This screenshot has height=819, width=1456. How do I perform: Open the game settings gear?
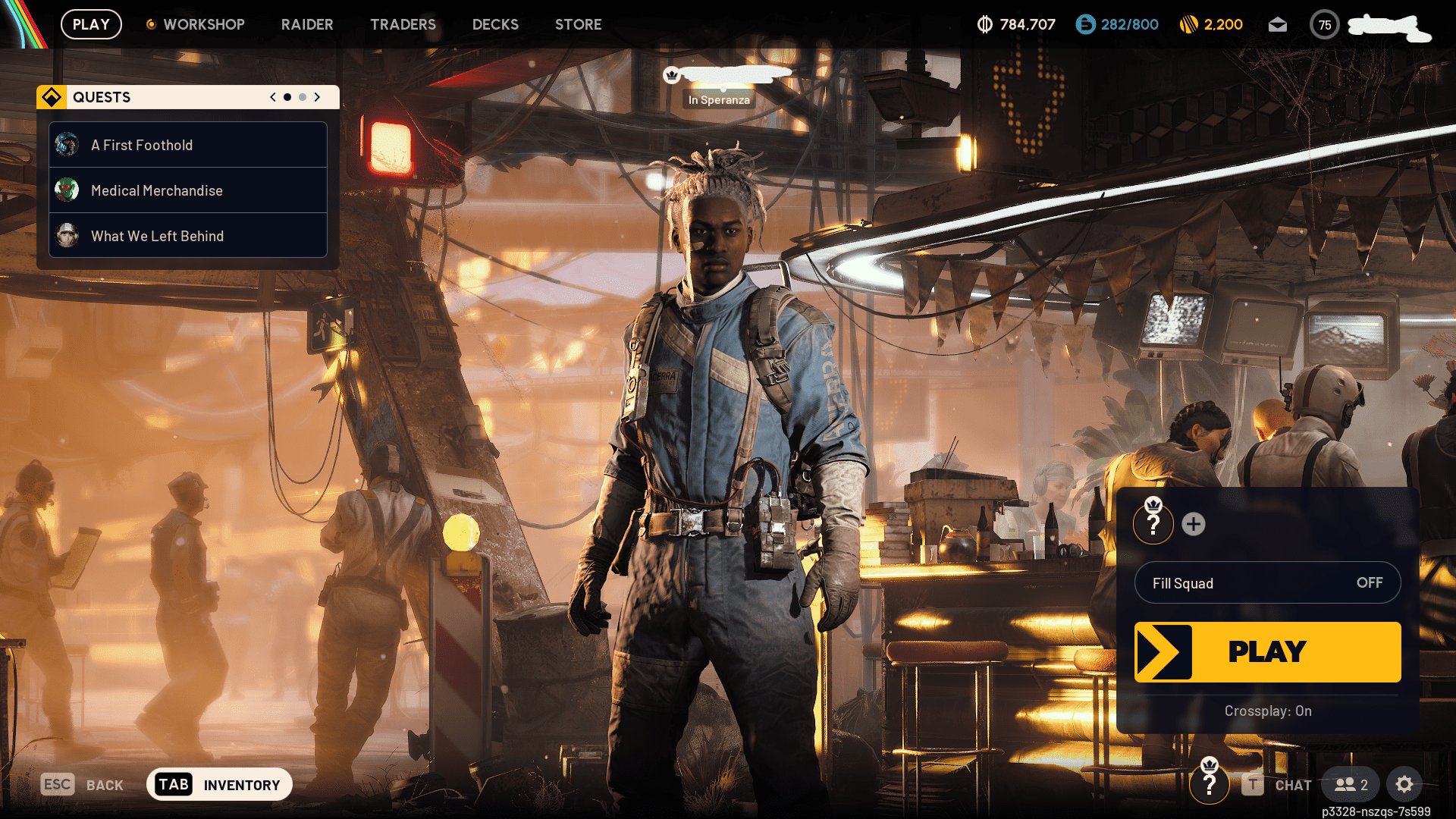(x=1405, y=785)
